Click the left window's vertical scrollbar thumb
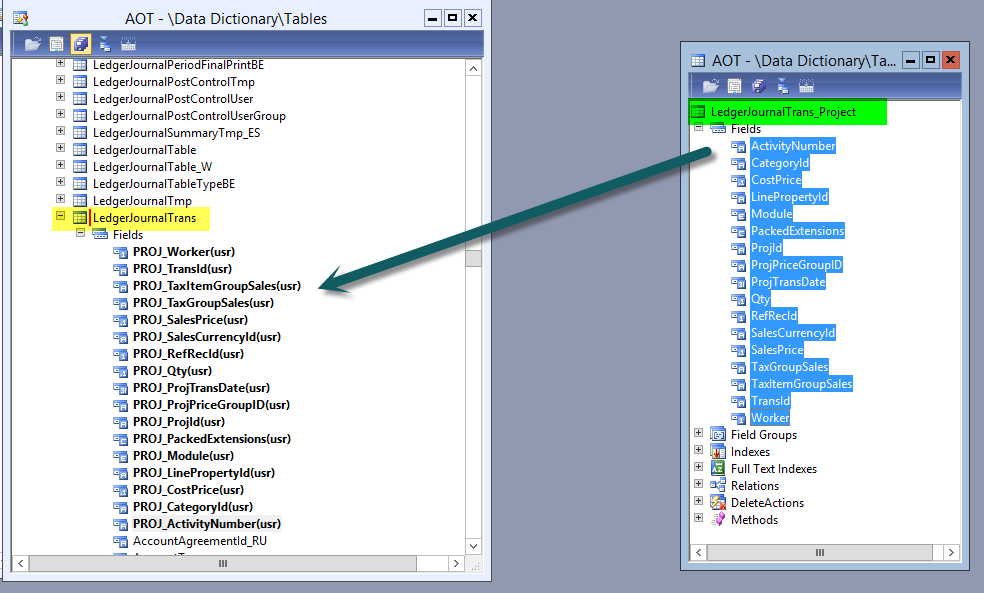This screenshot has width=984, height=593. 474,258
